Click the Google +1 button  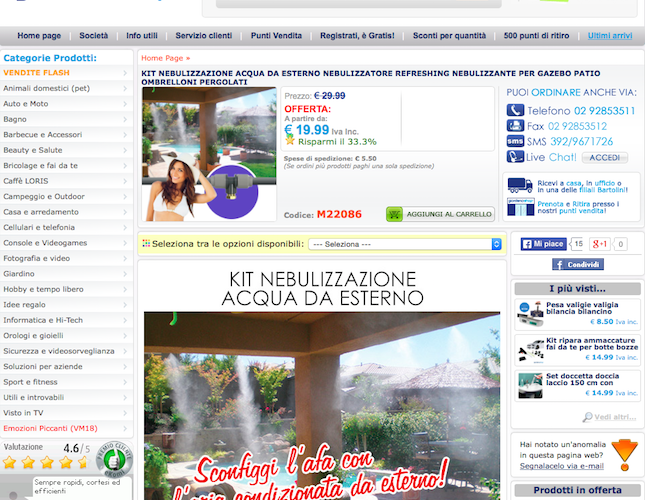click(x=600, y=244)
